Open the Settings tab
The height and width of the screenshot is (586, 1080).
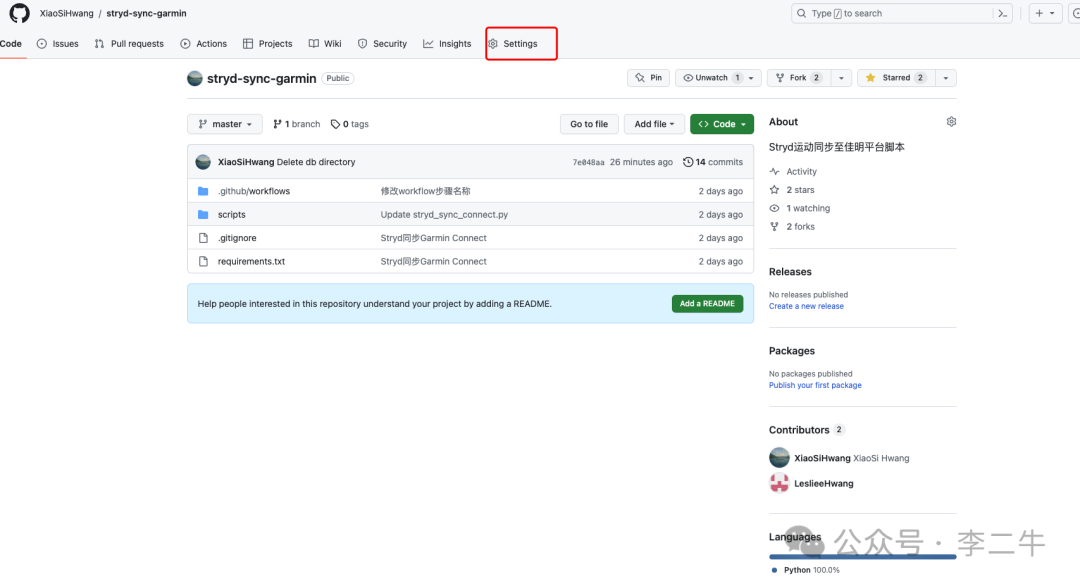coord(512,43)
